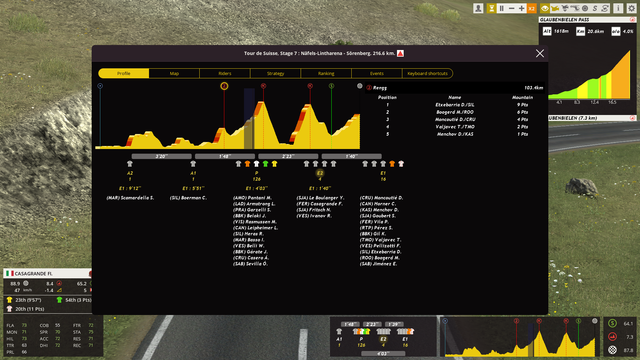
Task: Select the highlighted E2 group label
Action: (320, 173)
